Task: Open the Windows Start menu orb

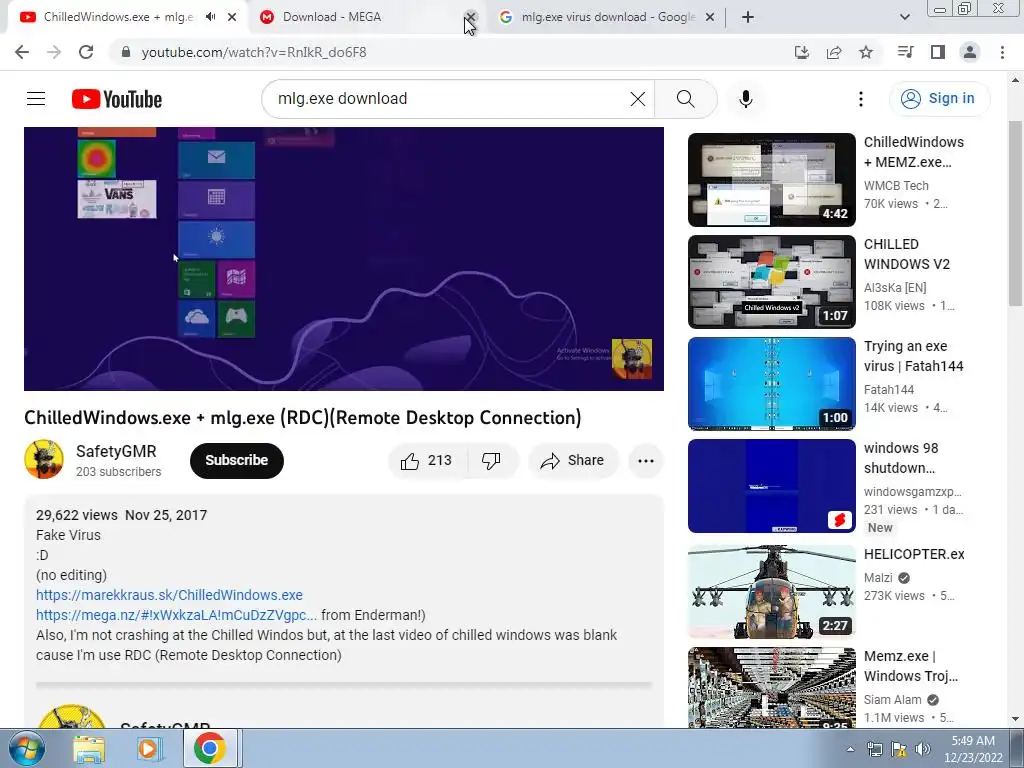Action: pyautogui.click(x=26, y=748)
